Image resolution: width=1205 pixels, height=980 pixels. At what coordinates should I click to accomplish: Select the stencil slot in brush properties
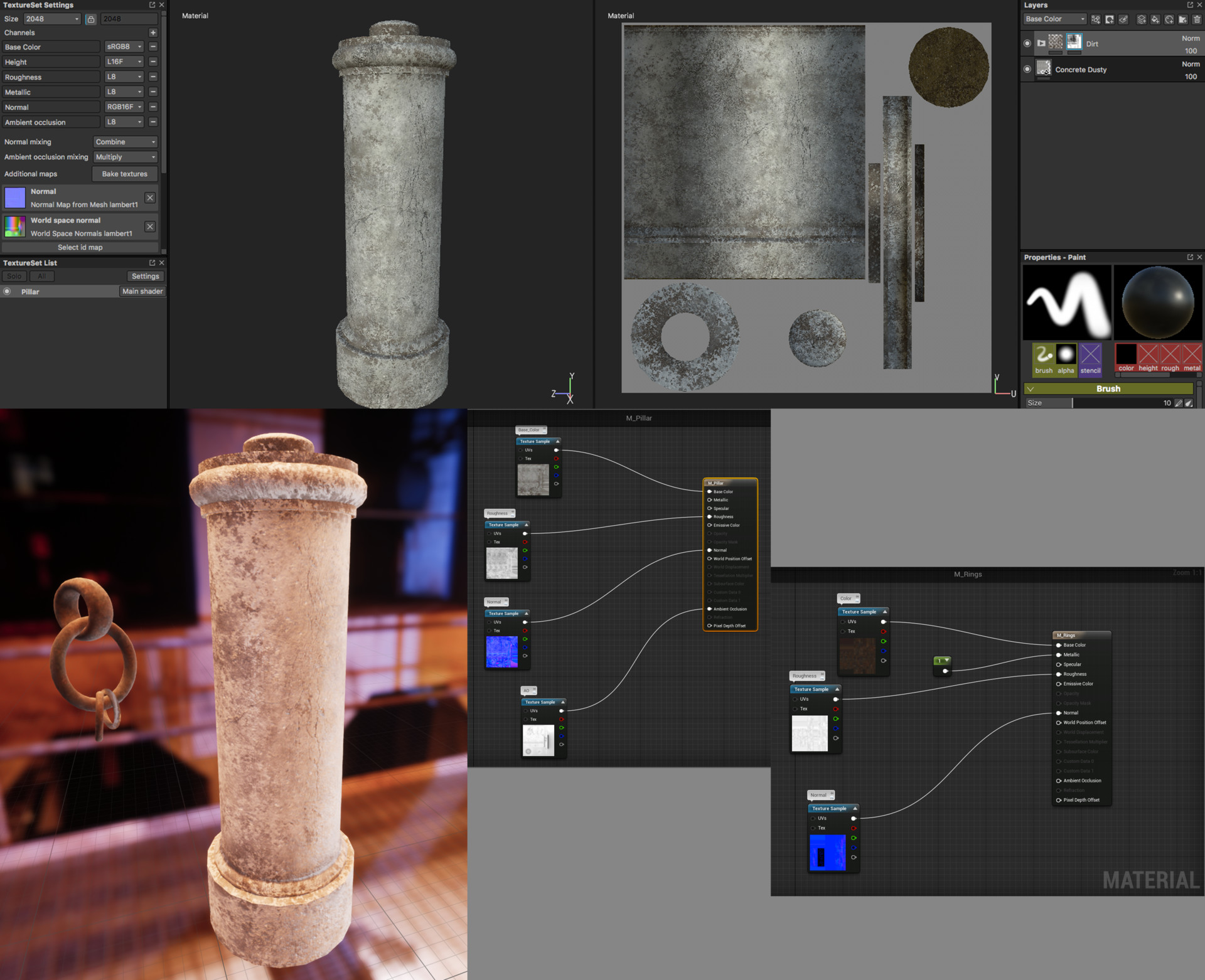click(1090, 354)
